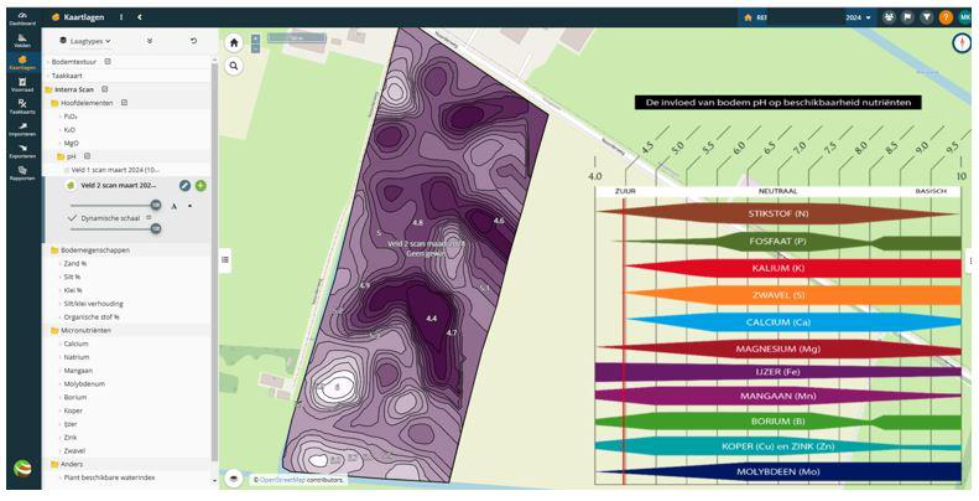
Task: Click the OpenStreetMap attribution link
Action: tap(283, 480)
